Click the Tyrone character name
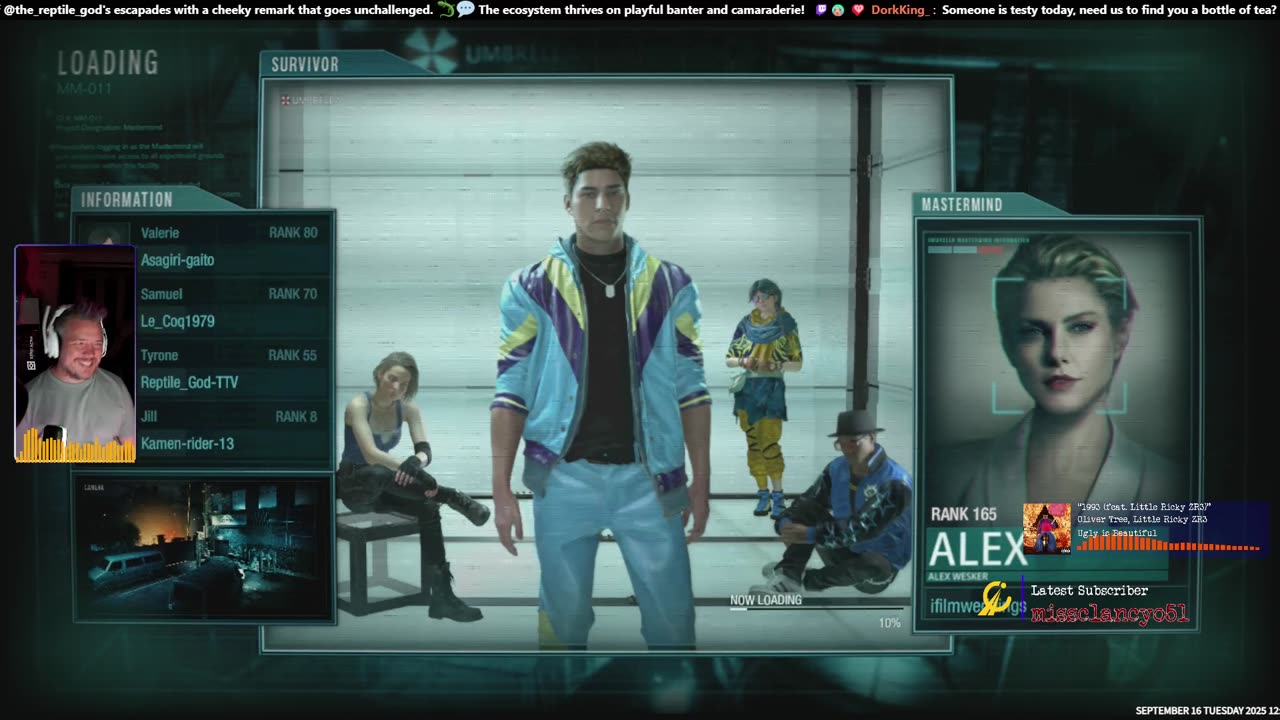Screen dimensions: 1280x720 tap(159, 355)
